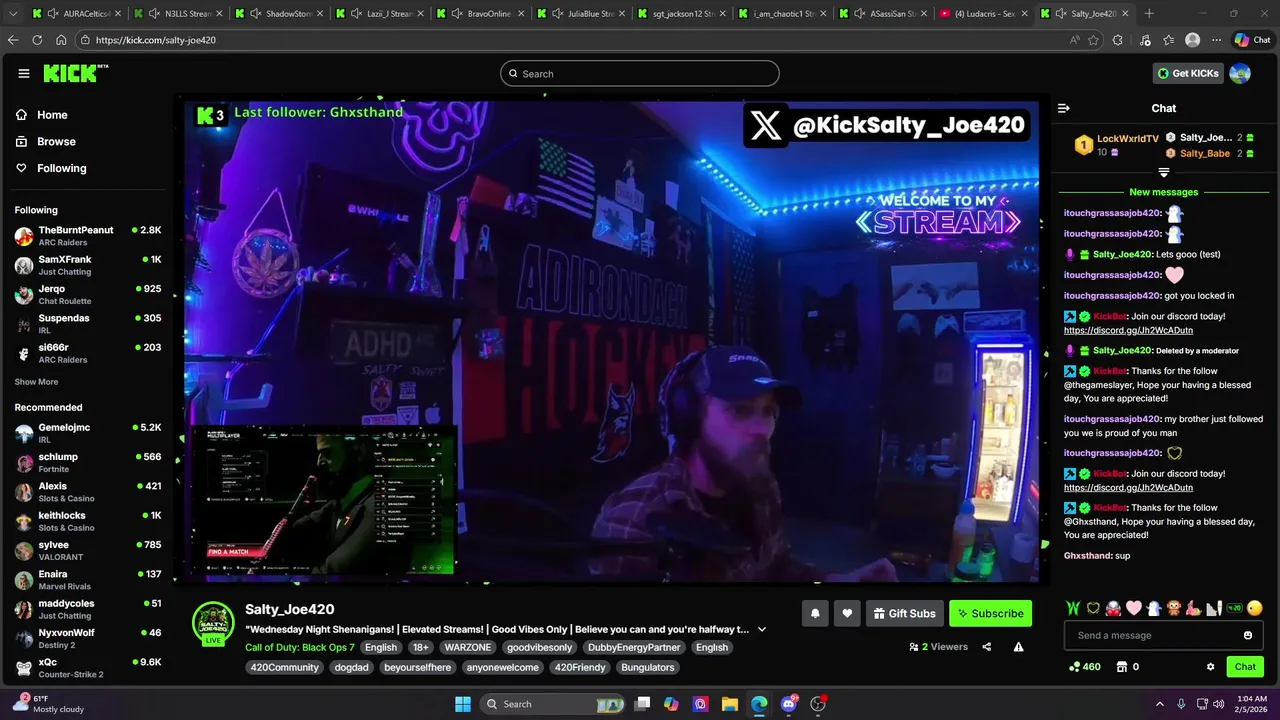Open browser extensions puzzle icon
The image size is (1280, 720).
tap(1118, 40)
